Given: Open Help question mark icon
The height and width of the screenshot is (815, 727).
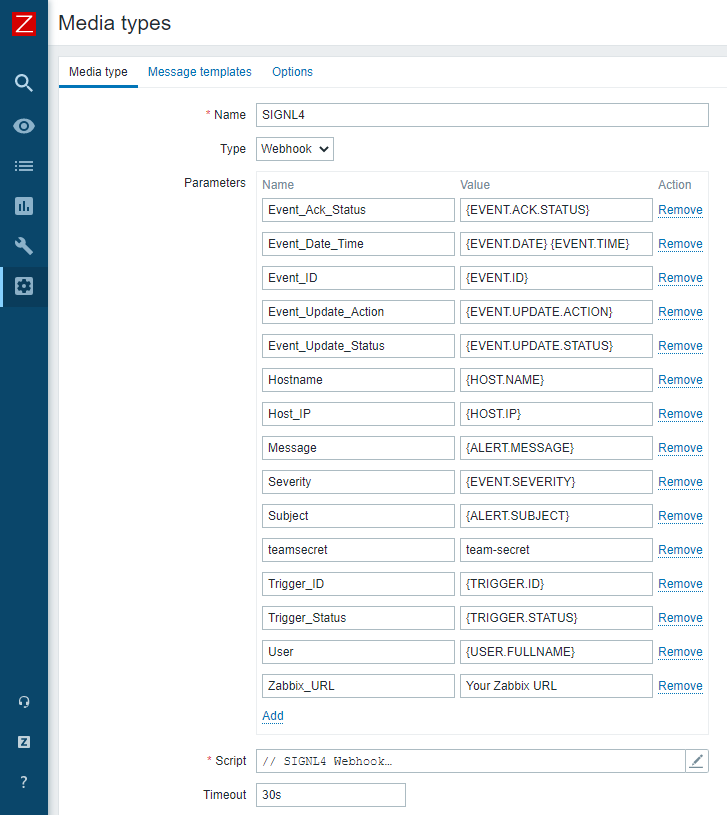Looking at the screenshot, I should [x=24, y=782].
